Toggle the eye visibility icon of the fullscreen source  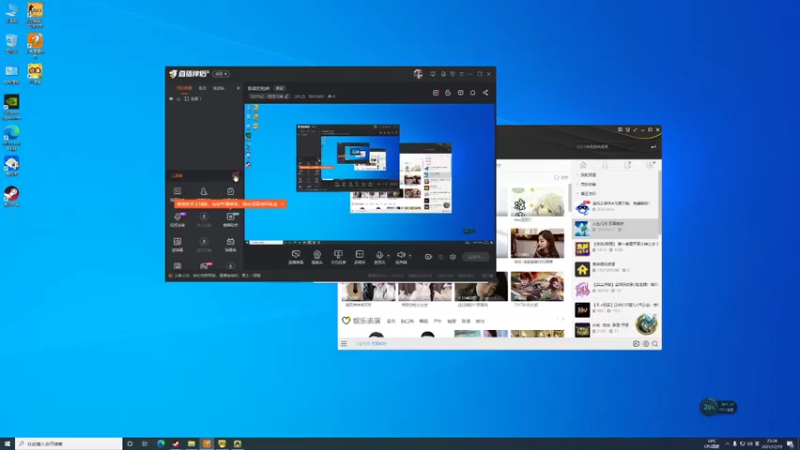click(171, 99)
